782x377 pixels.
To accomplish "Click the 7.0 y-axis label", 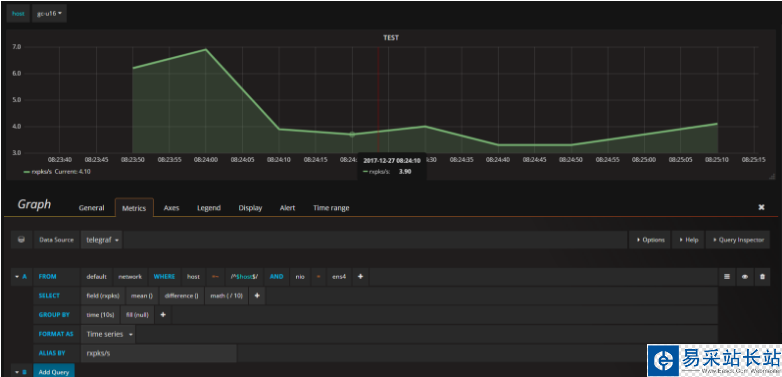I will 16,47.
